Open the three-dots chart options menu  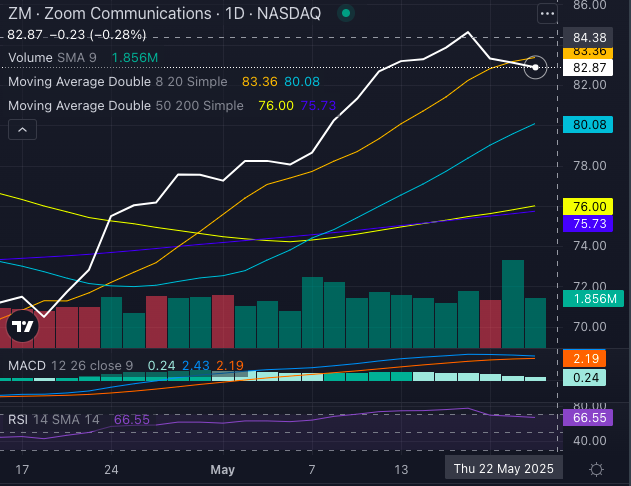[x=547, y=14]
